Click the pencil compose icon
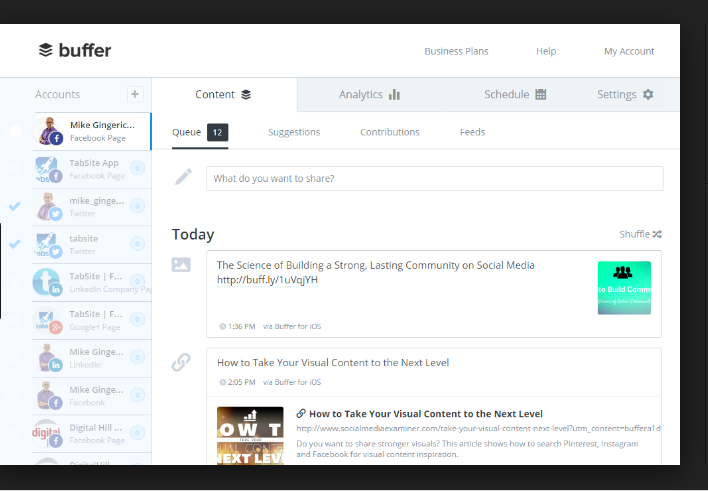The height and width of the screenshot is (491, 708). tap(183, 177)
